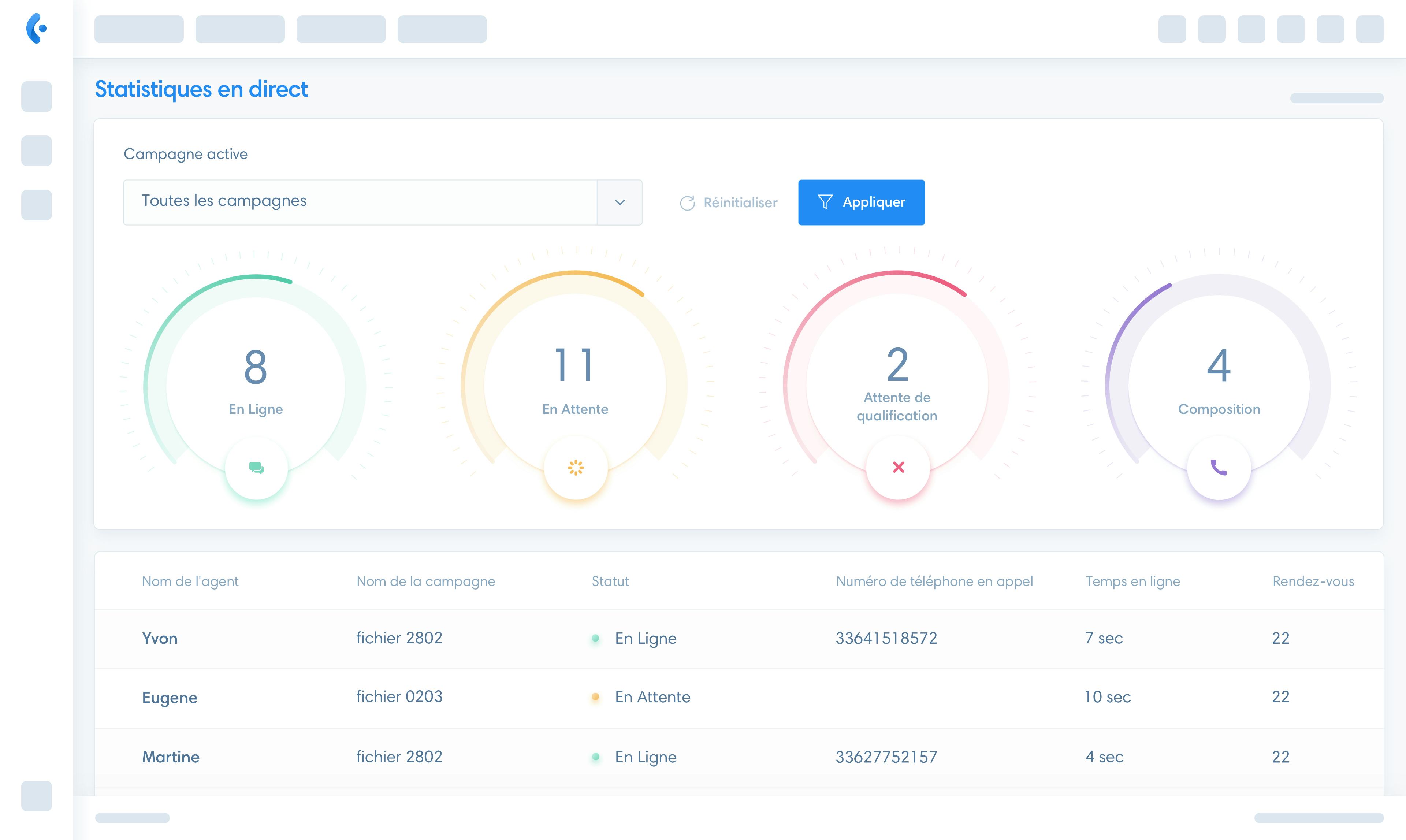
Task: Open agent Martine's name
Action: coord(171,757)
